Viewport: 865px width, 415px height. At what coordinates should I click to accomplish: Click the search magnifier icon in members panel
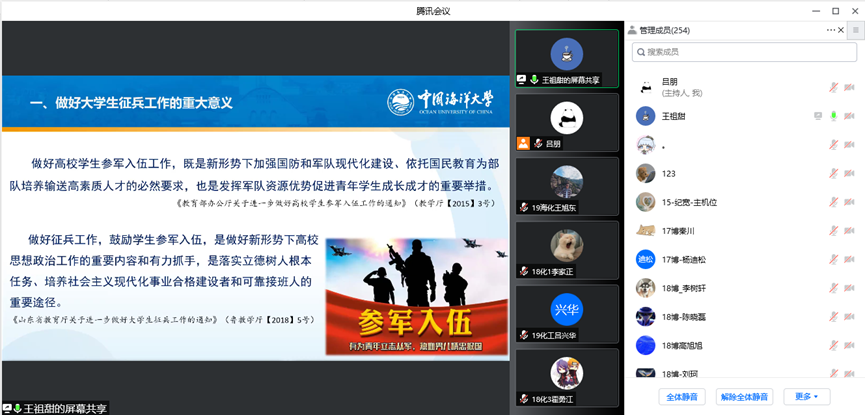[638, 52]
